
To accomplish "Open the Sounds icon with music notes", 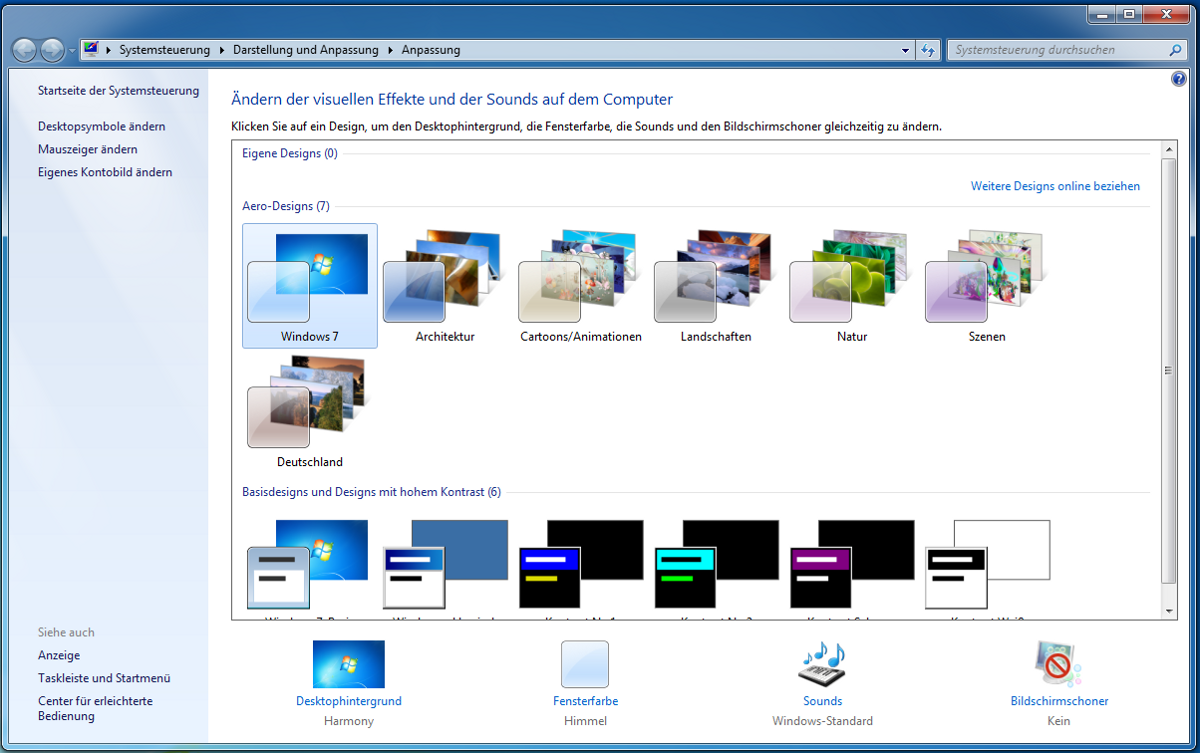I will point(822,664).
